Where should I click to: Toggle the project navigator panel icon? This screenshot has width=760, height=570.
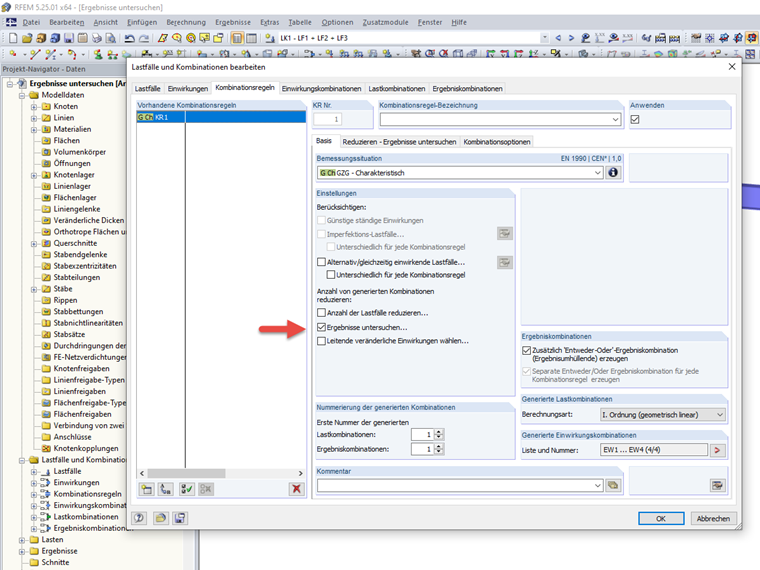tap(237, 38)
